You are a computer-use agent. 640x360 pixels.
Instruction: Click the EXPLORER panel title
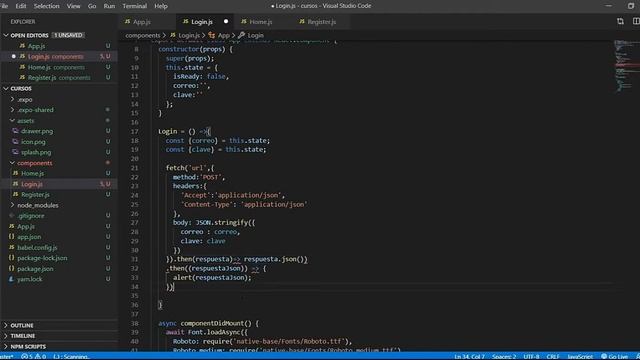23,22
